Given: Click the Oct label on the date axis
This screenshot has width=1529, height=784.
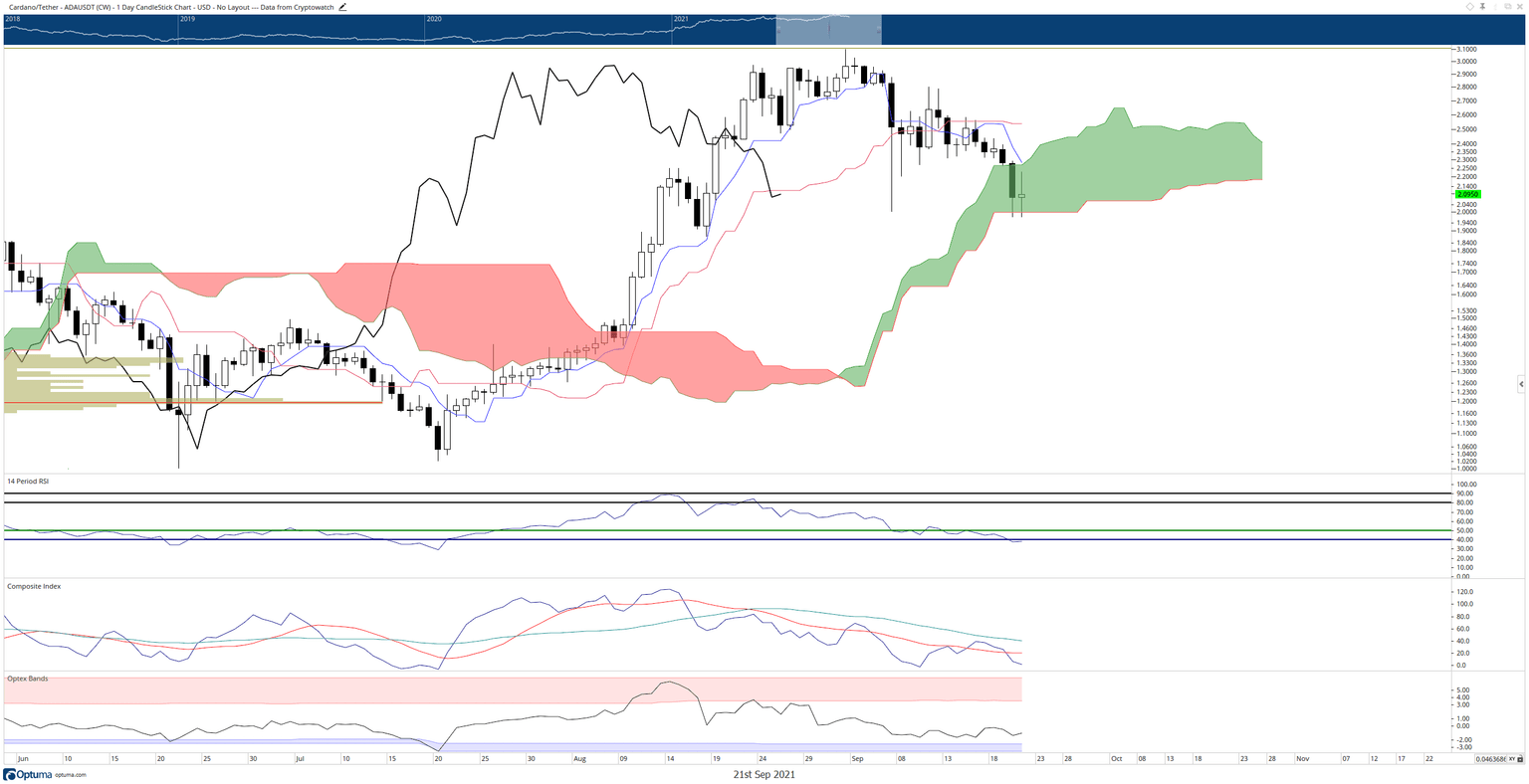Looking at the screenshot, I should tap(1115, 758).
